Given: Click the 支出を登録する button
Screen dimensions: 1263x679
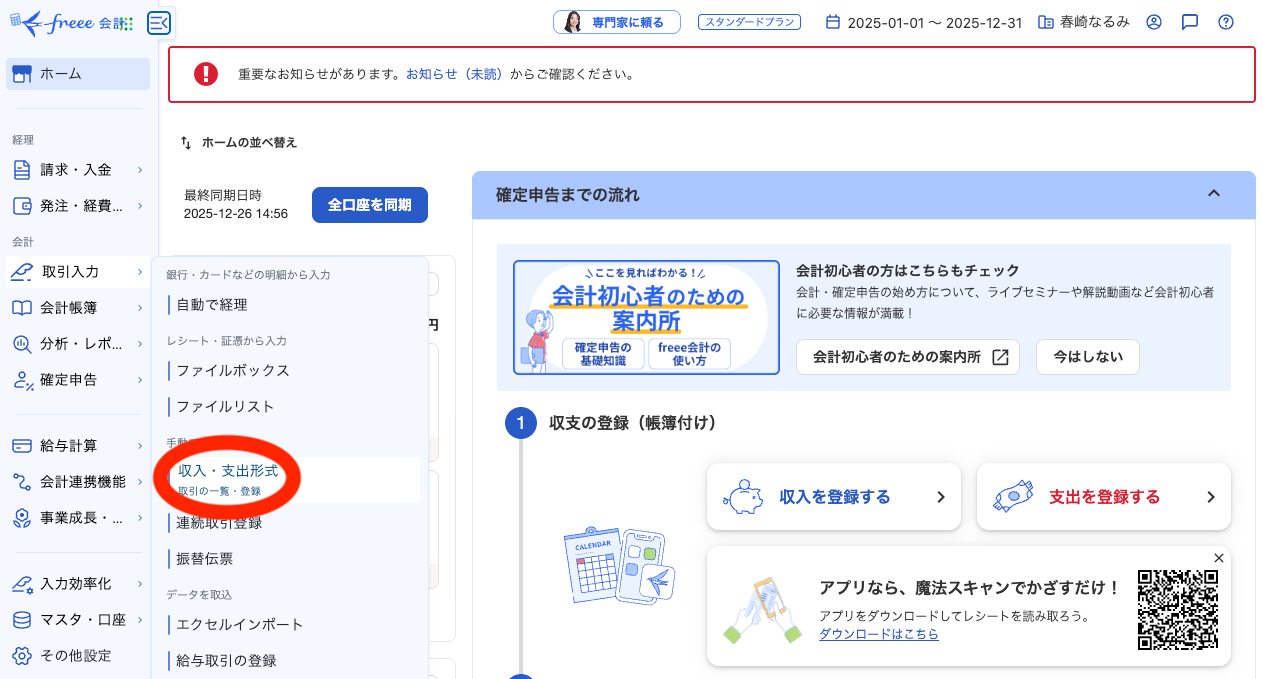Looking at the screenshot, I should click(x=1103, y=496).
